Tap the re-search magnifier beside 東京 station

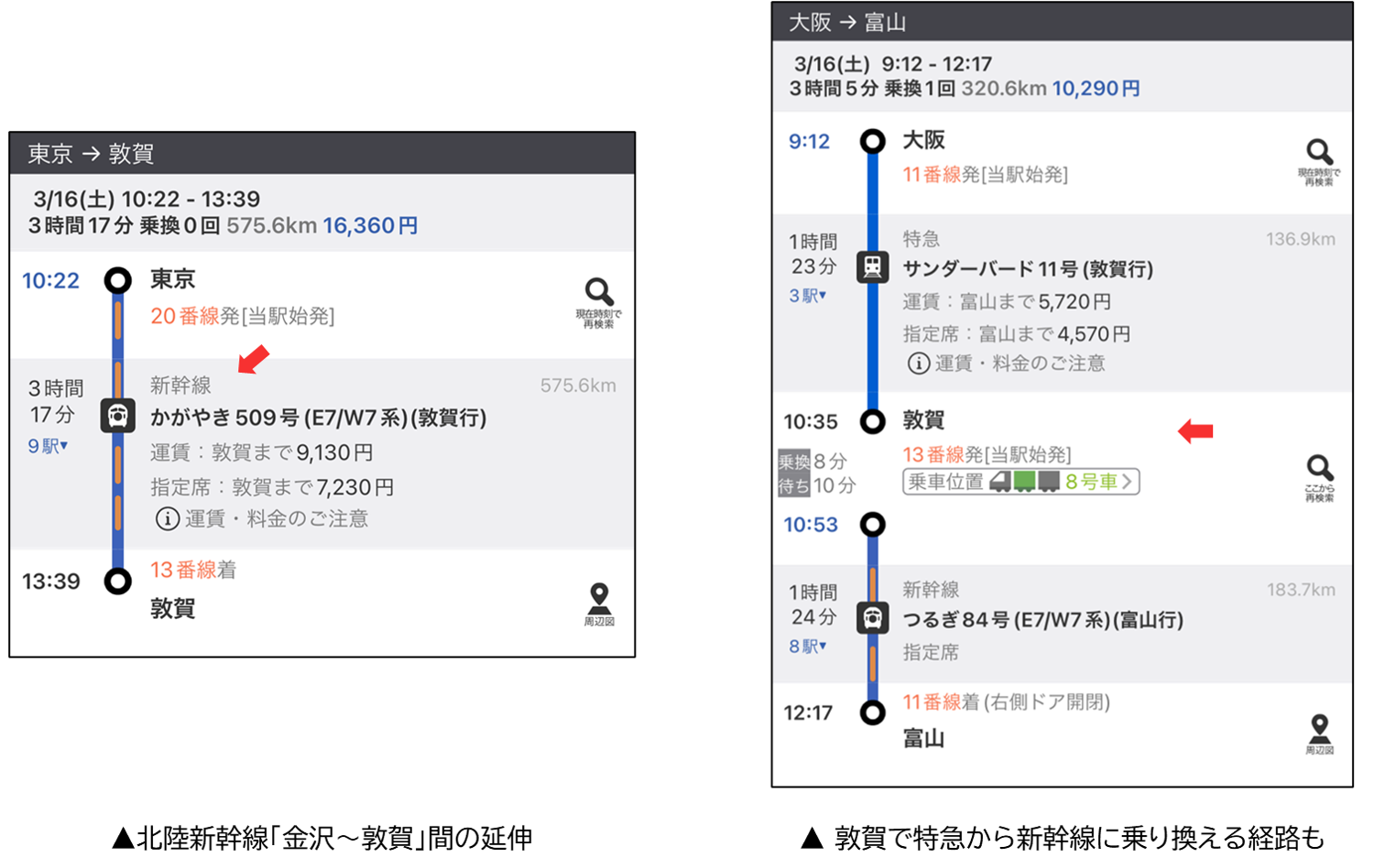pyautogui.click(x=599, y=303)
